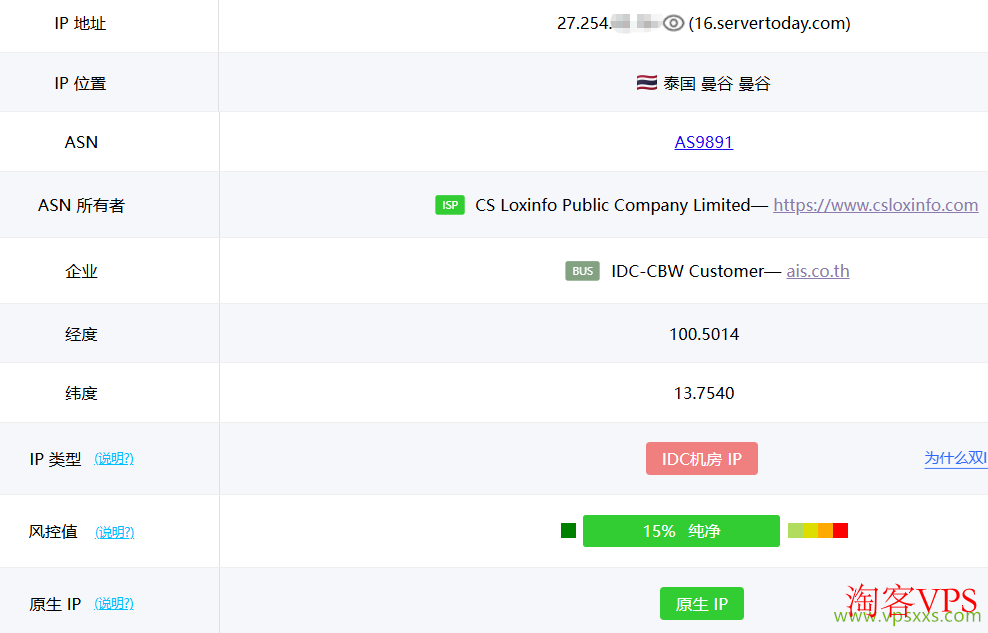Open 说明? help next to 风控值

114,532
